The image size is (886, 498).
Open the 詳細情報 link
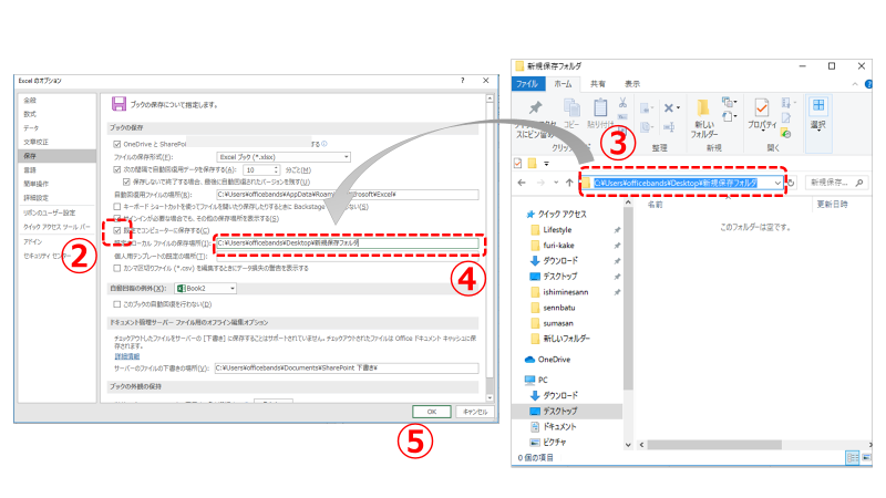tap(127, 357)
